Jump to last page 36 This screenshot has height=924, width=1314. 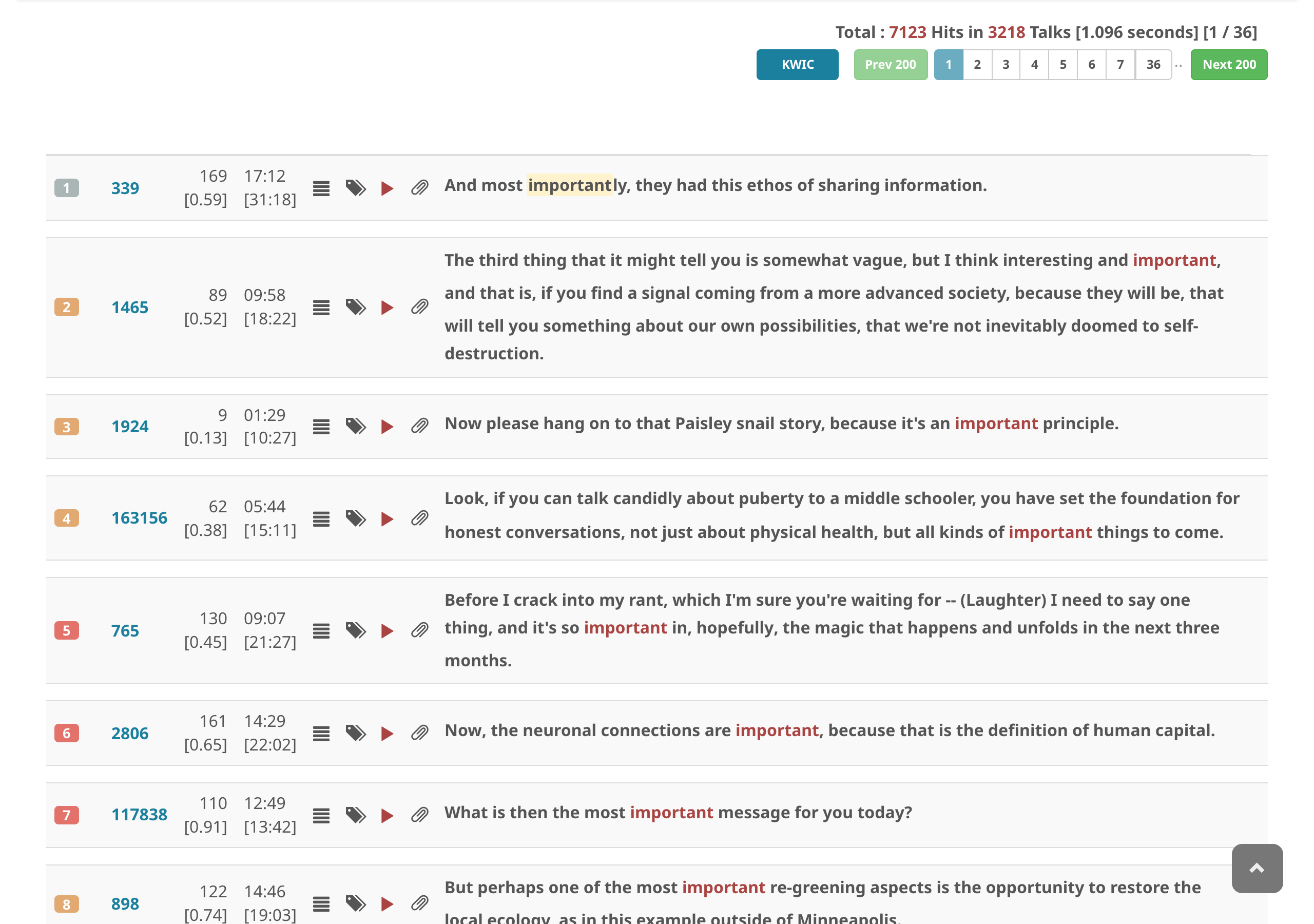(x=1153, y=65)
